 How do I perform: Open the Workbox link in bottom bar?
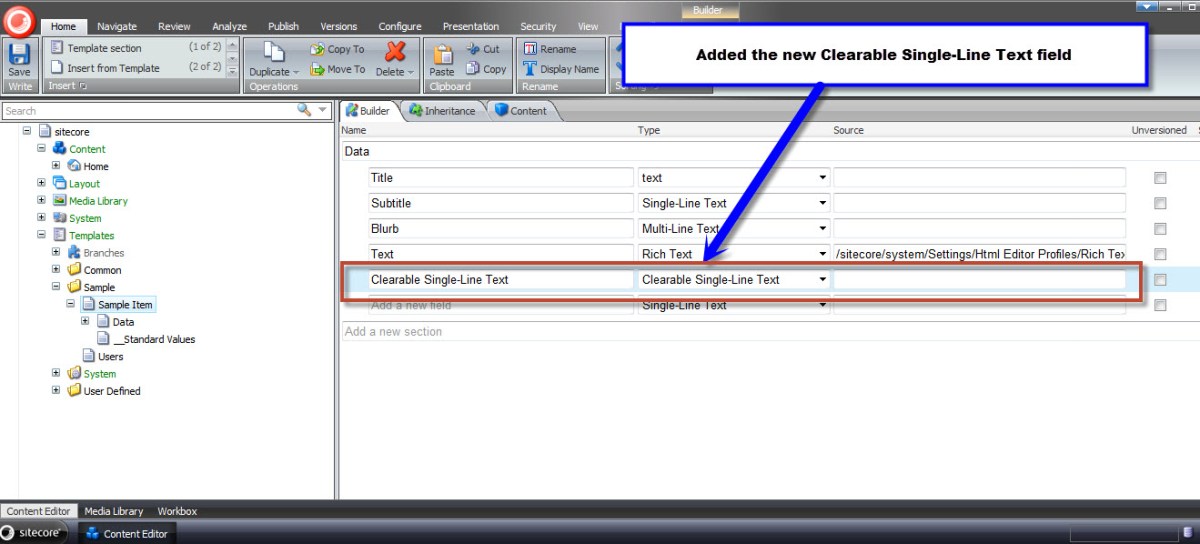point(177,511)
